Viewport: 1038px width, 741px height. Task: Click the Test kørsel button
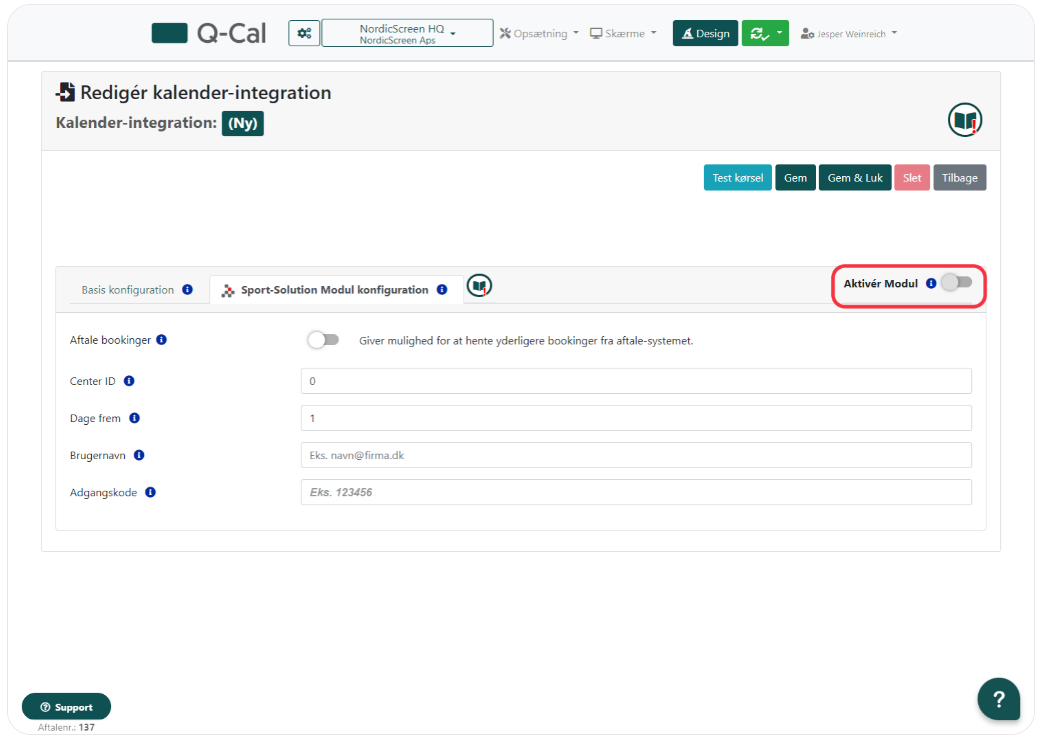pos(737,177)
